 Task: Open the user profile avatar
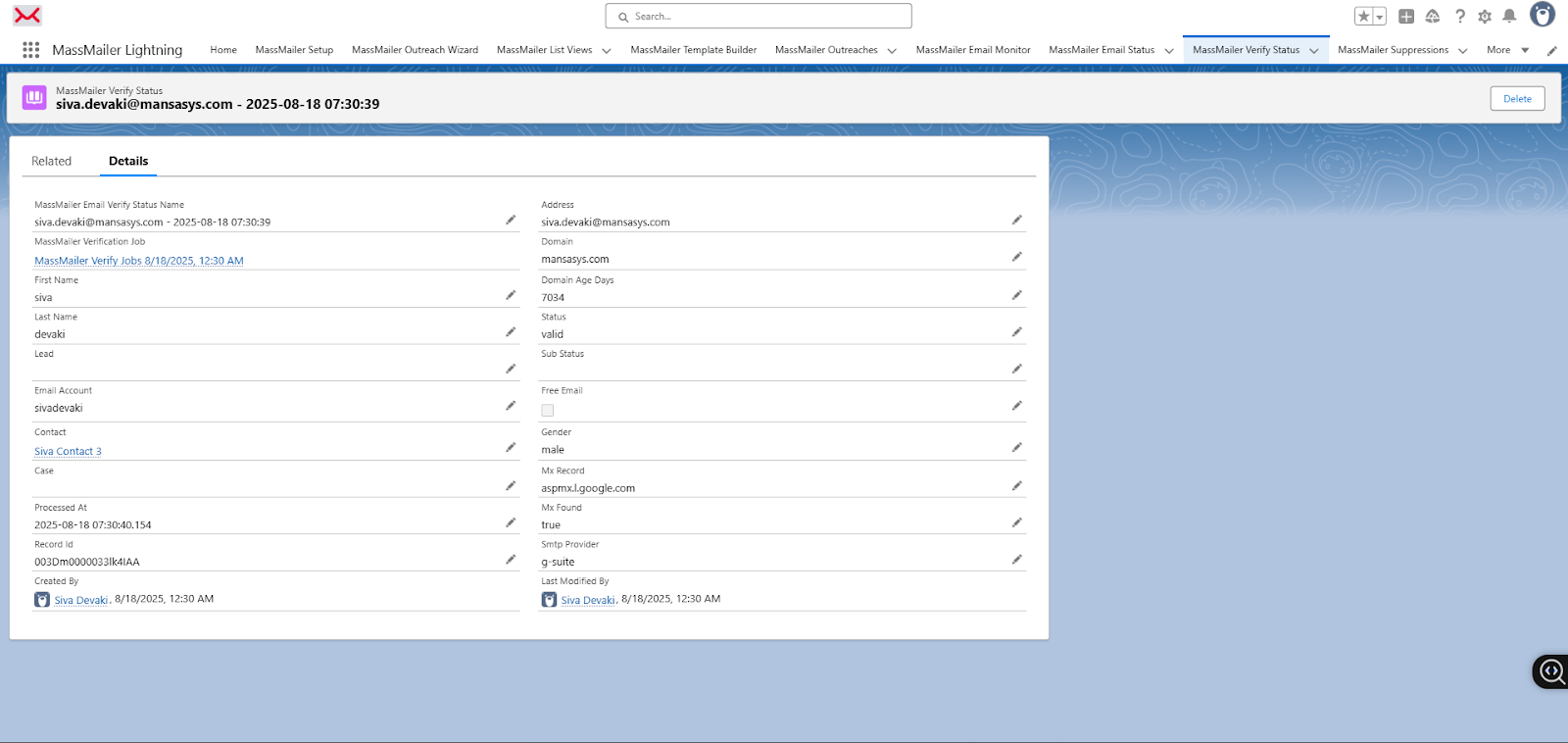(x=1543, y=15)
